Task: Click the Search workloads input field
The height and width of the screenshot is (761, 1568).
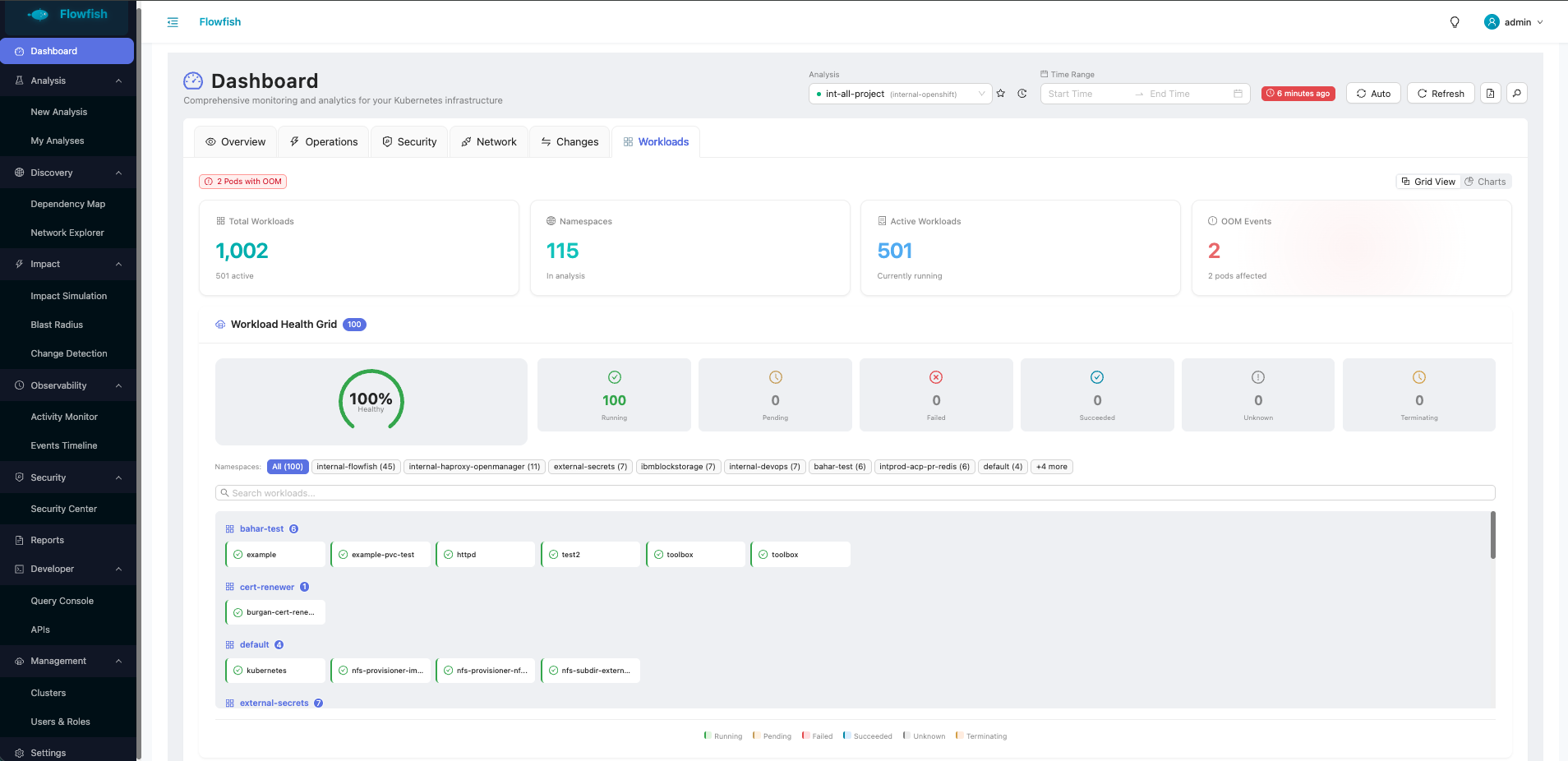Action: coord(855,493)
